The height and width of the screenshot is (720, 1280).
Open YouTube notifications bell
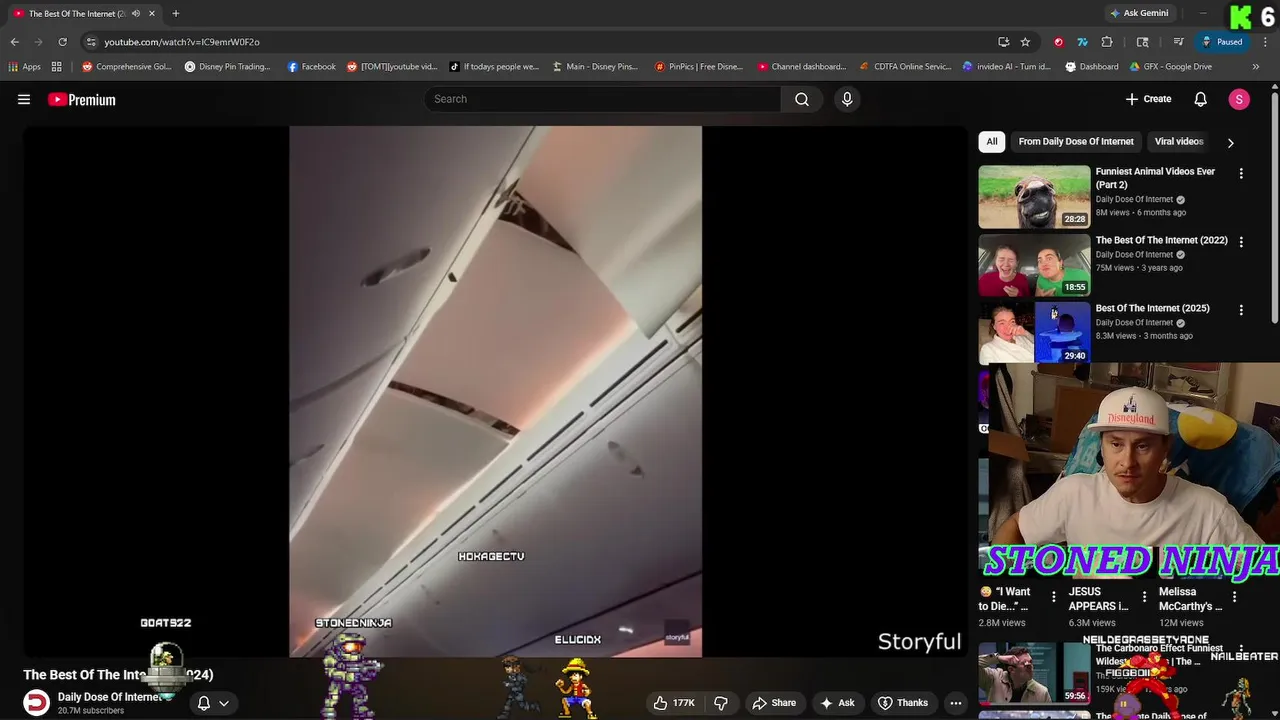1200,99
